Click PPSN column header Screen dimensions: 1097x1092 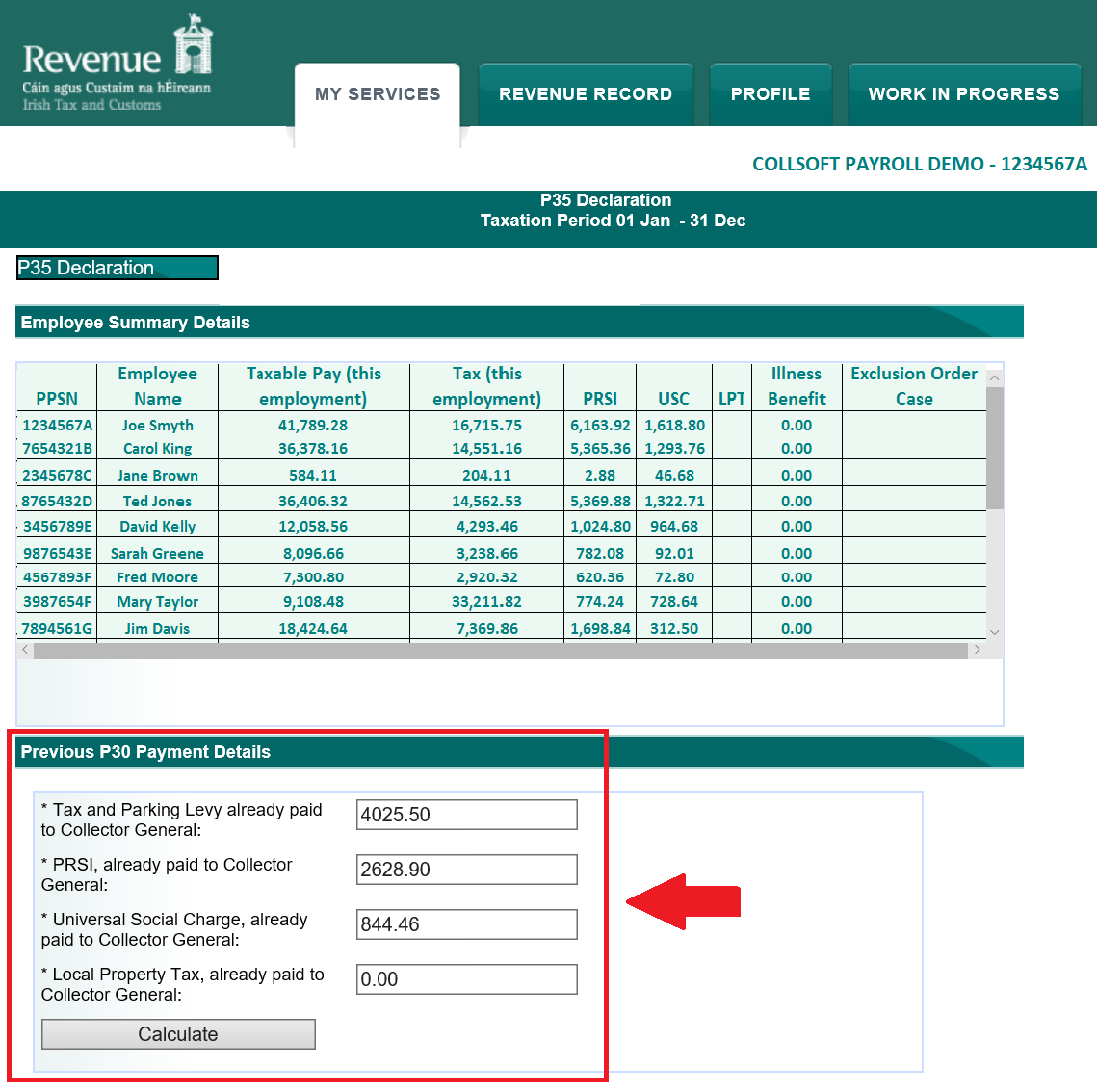click(57, 399)
